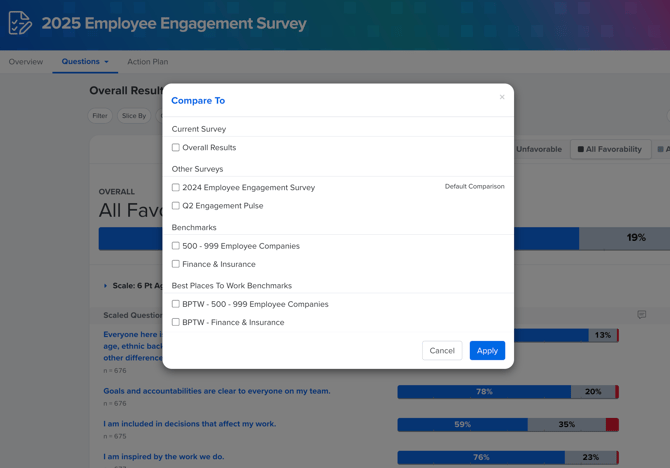
Task: Open the comments icon beside Scaled Questions
Action: [641, 315]
